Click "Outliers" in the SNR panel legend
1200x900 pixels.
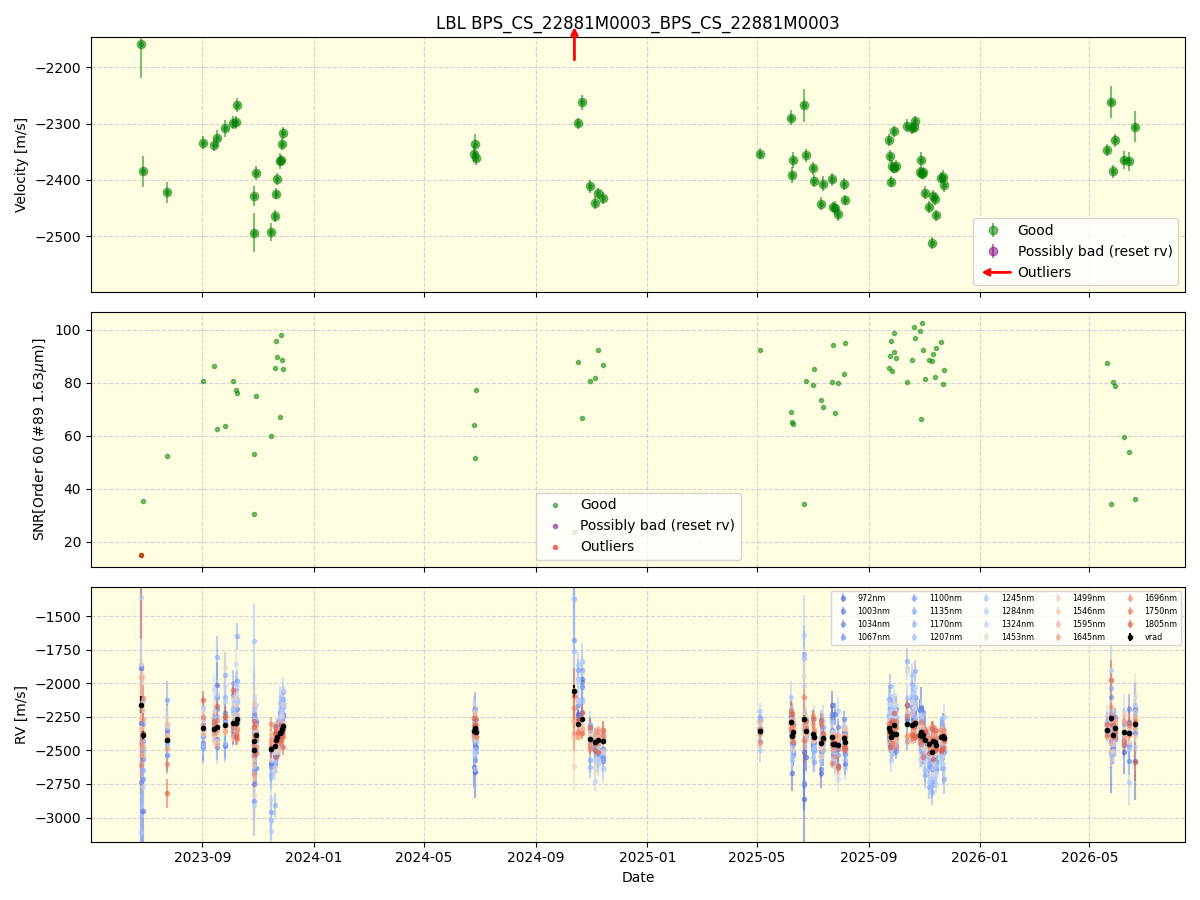[607, 546]
